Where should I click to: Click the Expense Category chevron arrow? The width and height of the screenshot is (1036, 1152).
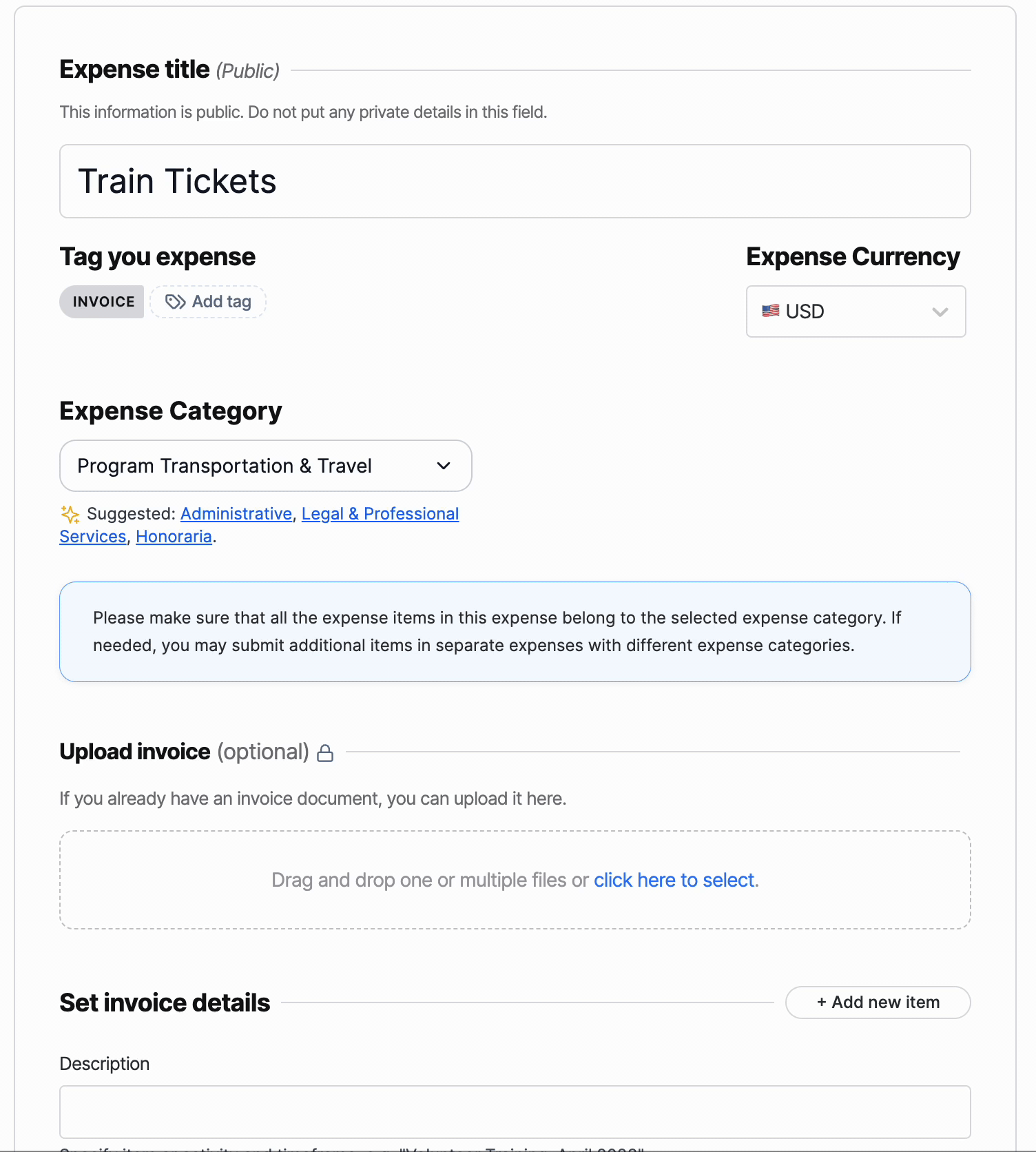[x=444, y=466]
